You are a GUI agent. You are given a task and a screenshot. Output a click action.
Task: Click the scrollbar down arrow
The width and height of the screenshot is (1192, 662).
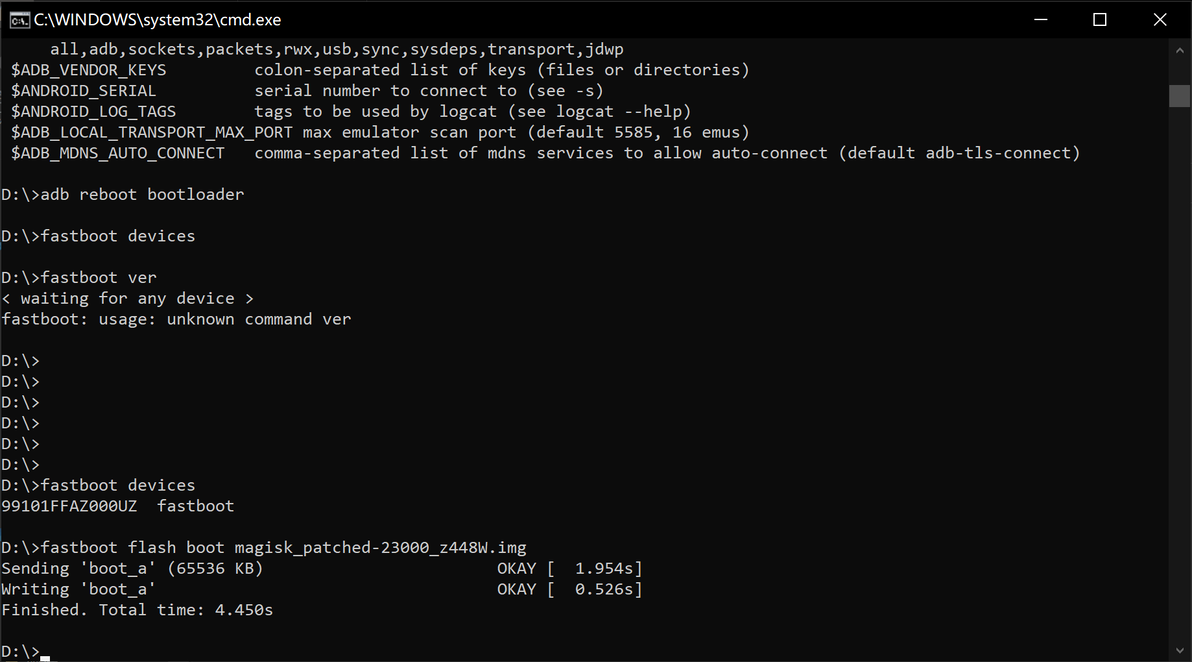point(1179,651)
